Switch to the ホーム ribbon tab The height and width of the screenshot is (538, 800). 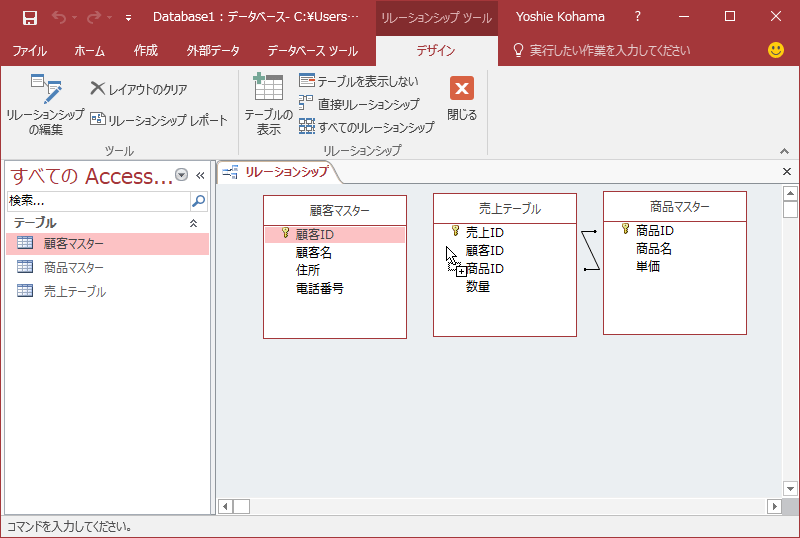89,51
